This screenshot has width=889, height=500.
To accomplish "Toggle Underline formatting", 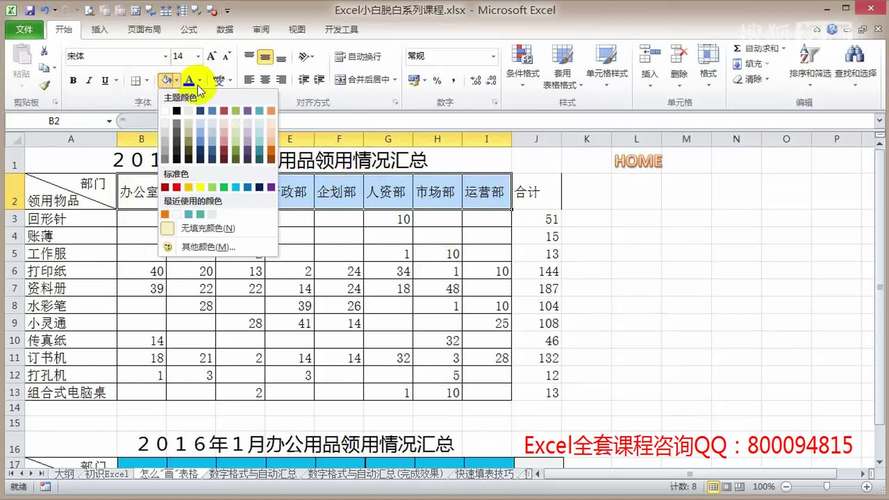I will click(105, 80).
